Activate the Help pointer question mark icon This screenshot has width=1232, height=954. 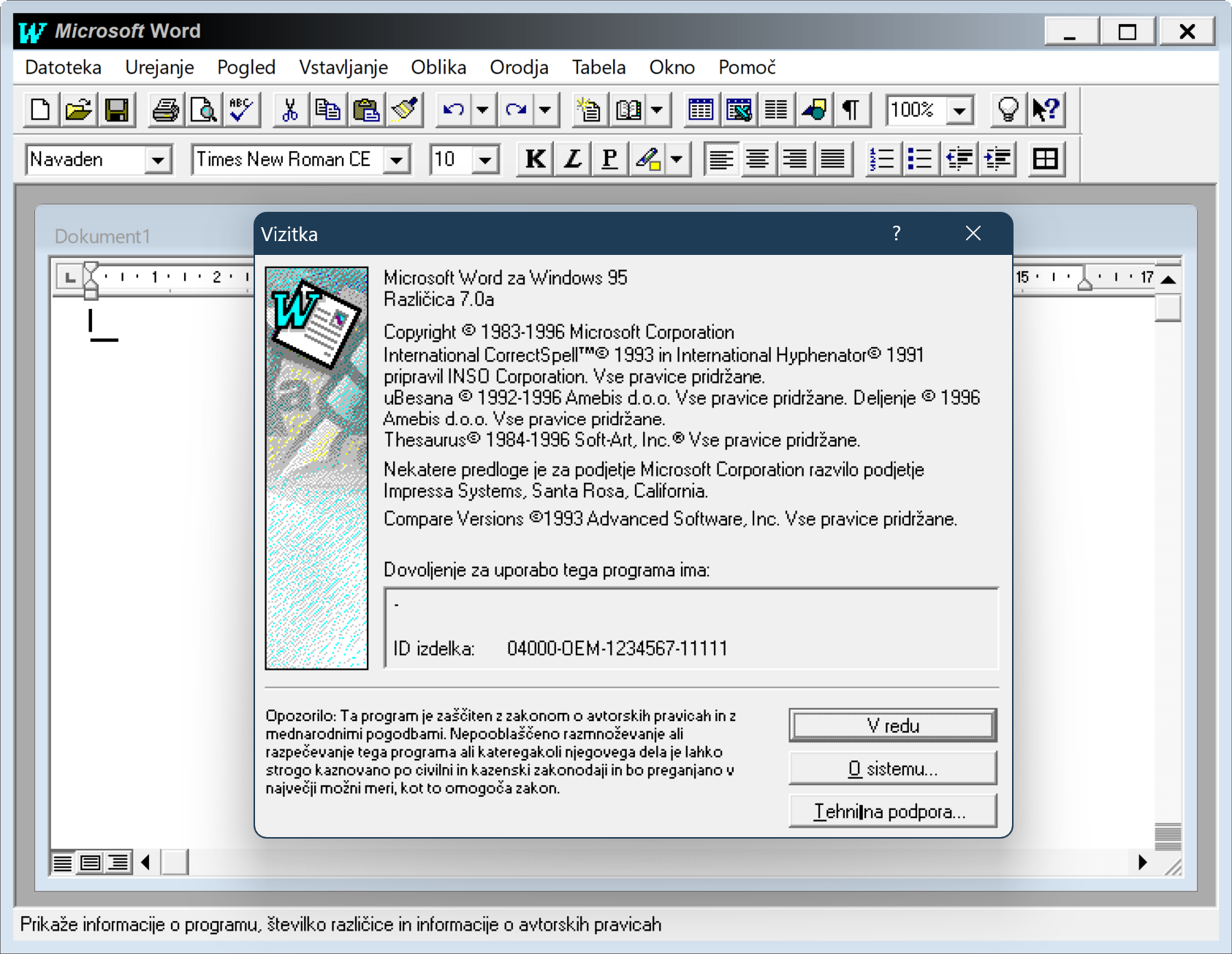click(1046, 110)
